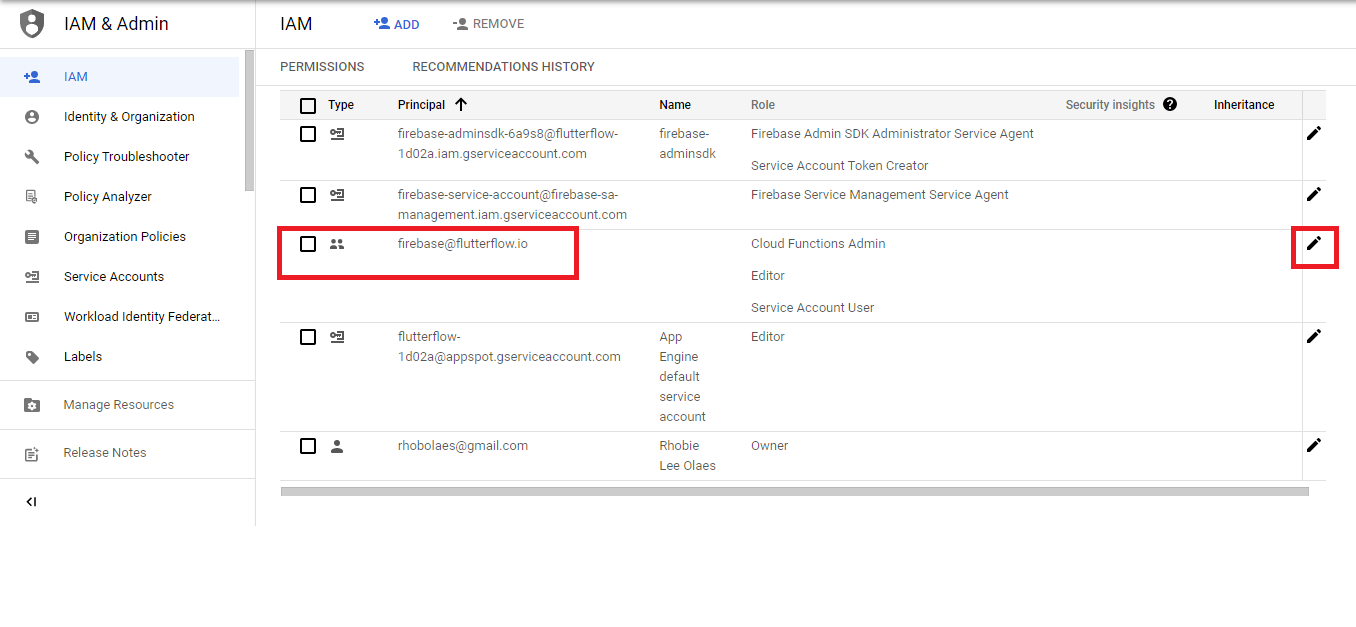Tick the checkbox for rhobolaes@gmail.com
1356x627 pixels.
click(x=308, y=446)
